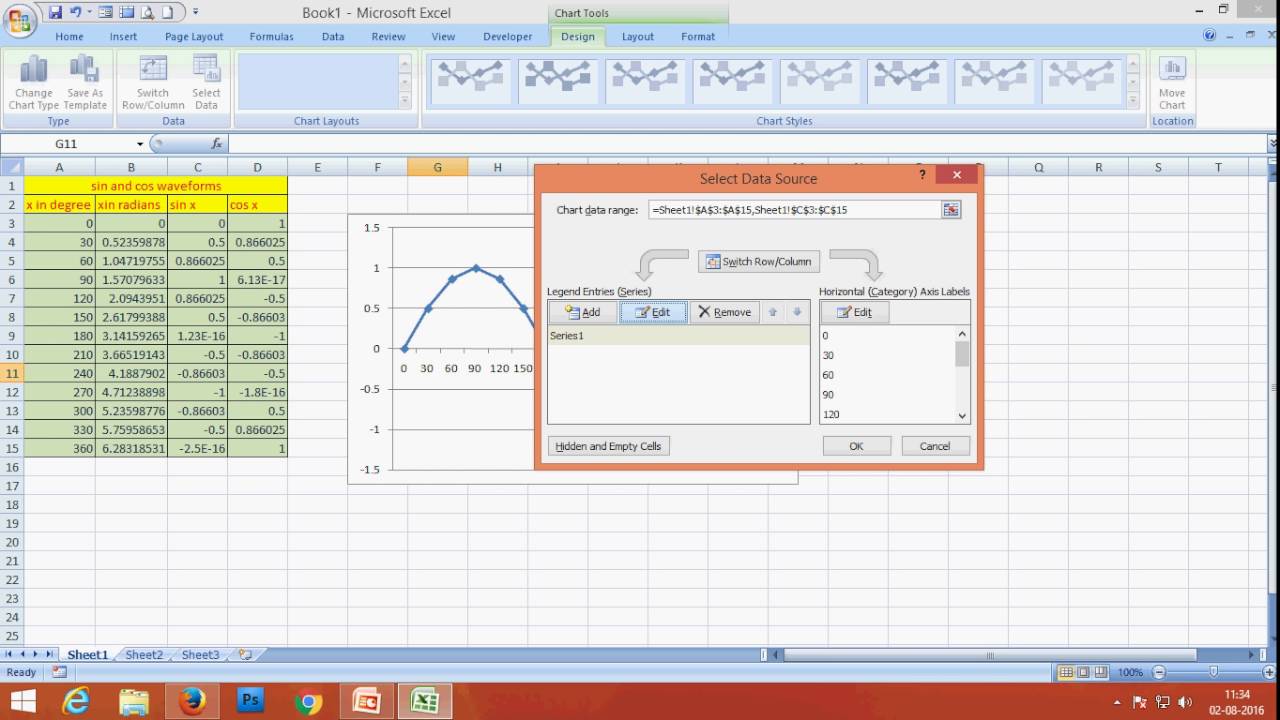Insert a new worksheet tab

(x=244, y=655)
